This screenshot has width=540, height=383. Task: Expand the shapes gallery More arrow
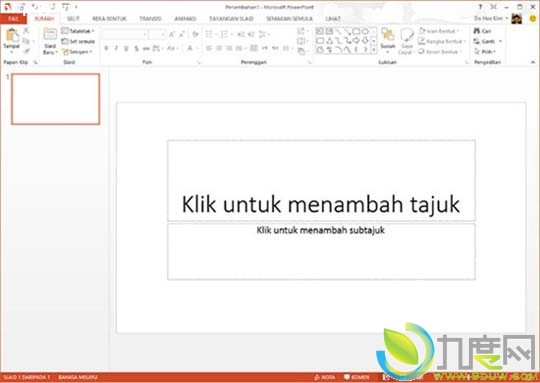point(374,50)
